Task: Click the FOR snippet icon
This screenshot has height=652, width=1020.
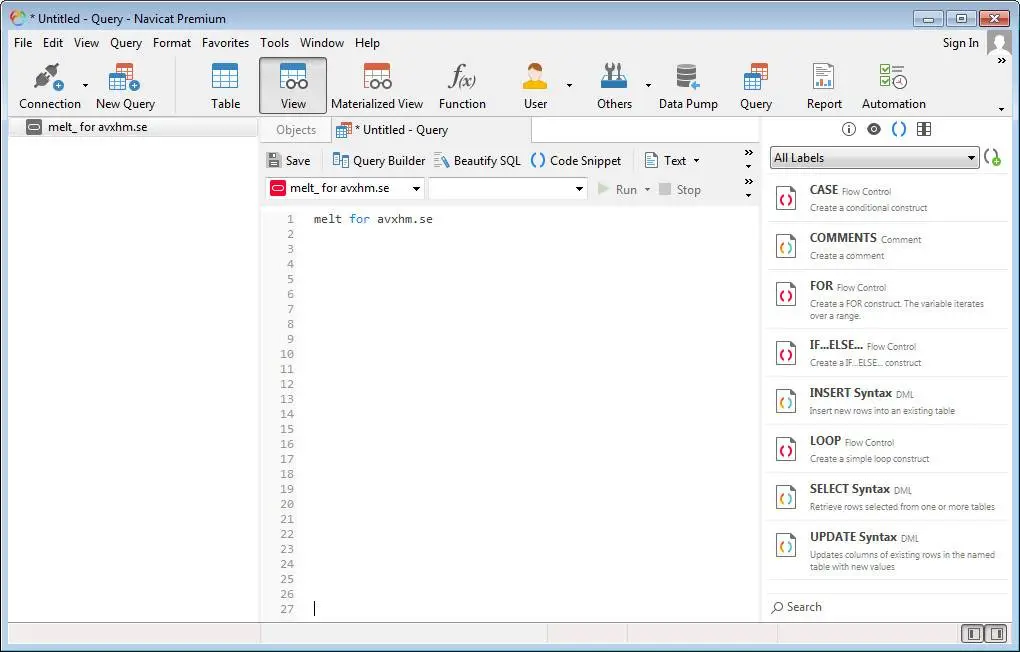Action: click(x=786, y=294)
